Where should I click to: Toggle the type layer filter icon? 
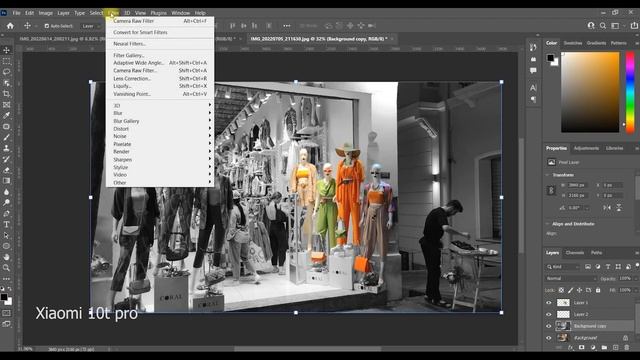tap(608, 267)
